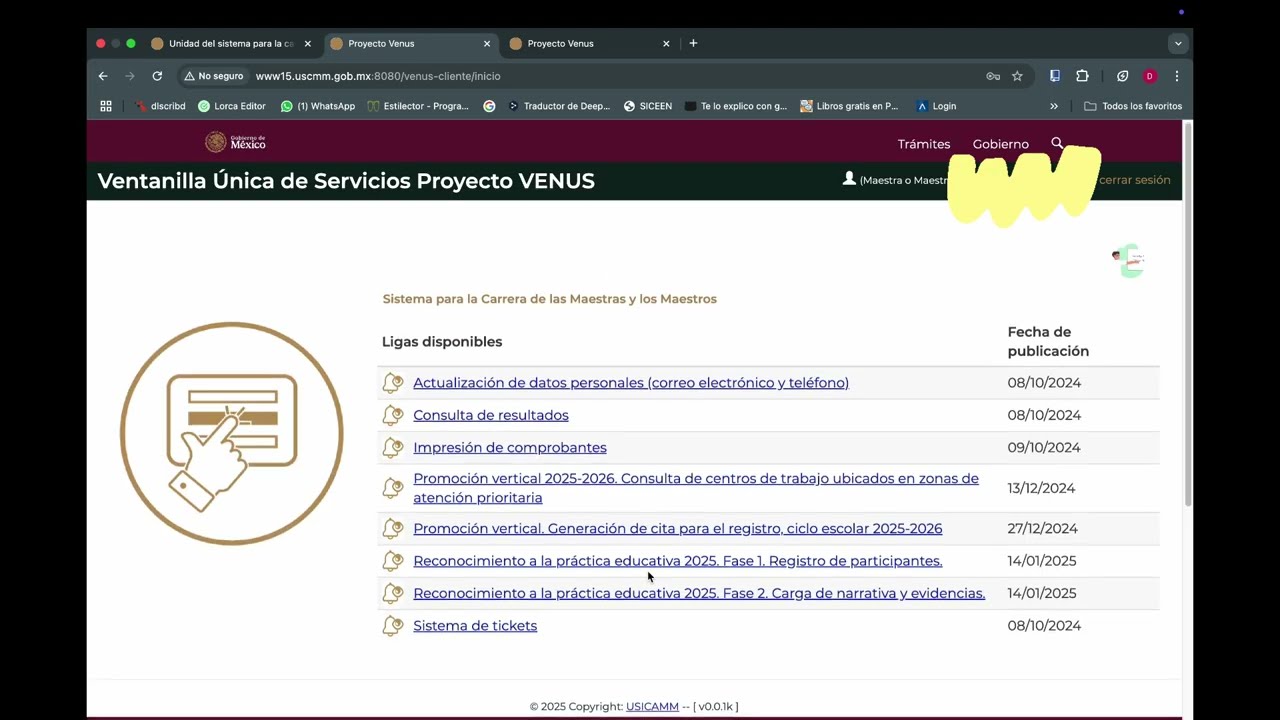Open the WhatsApp bookmark
The width and height of the screenshot is (1280, 720).
(318, 106)
